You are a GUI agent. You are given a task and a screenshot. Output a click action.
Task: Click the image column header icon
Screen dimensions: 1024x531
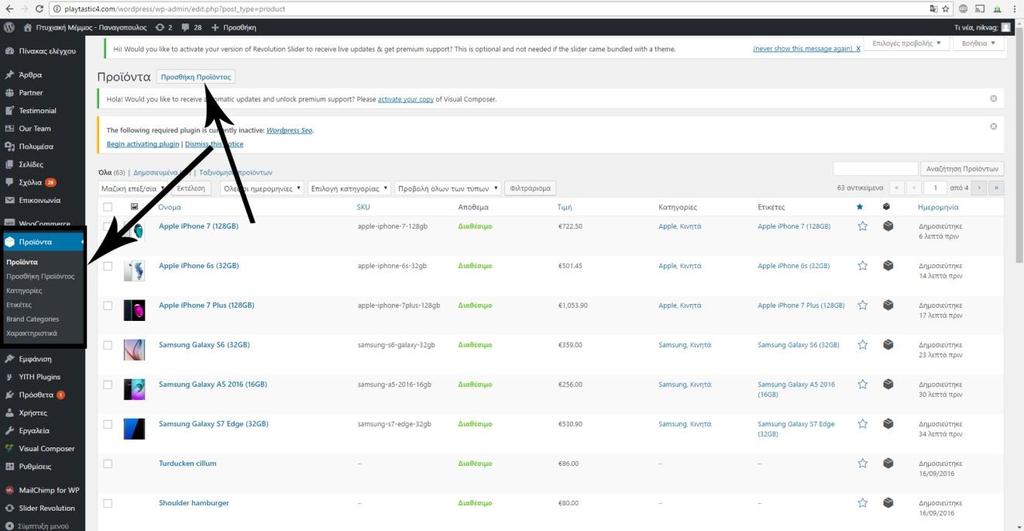click(134, 207)
